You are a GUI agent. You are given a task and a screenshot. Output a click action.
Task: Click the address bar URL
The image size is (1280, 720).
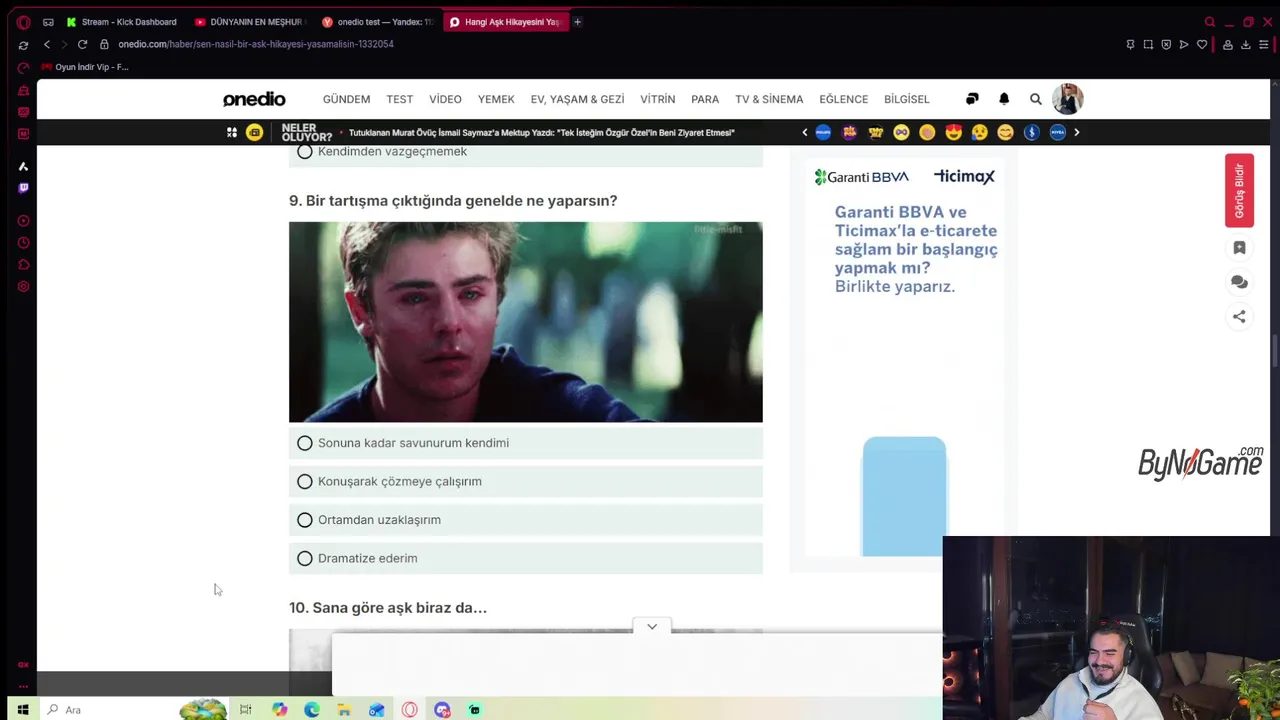click(x=256, y=44)
